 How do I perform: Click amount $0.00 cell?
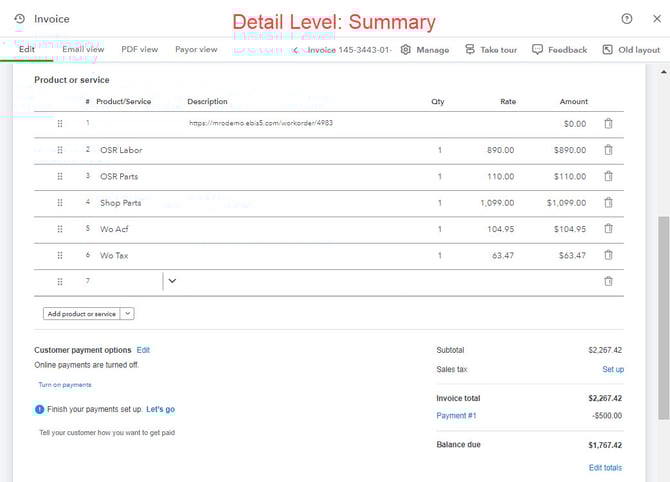tap(575, 124)
